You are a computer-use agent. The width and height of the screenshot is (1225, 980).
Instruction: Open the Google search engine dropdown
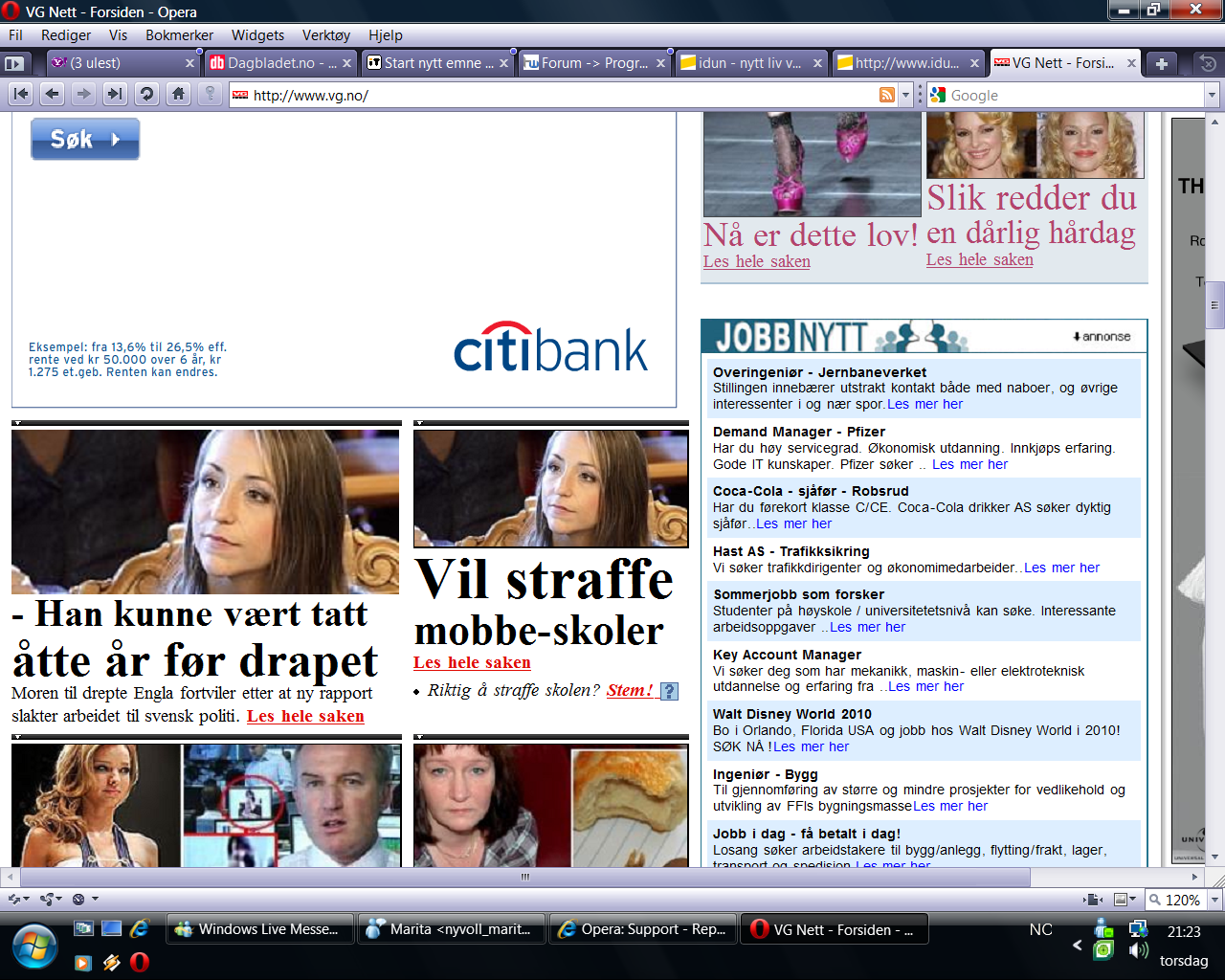click(1213, 95)
